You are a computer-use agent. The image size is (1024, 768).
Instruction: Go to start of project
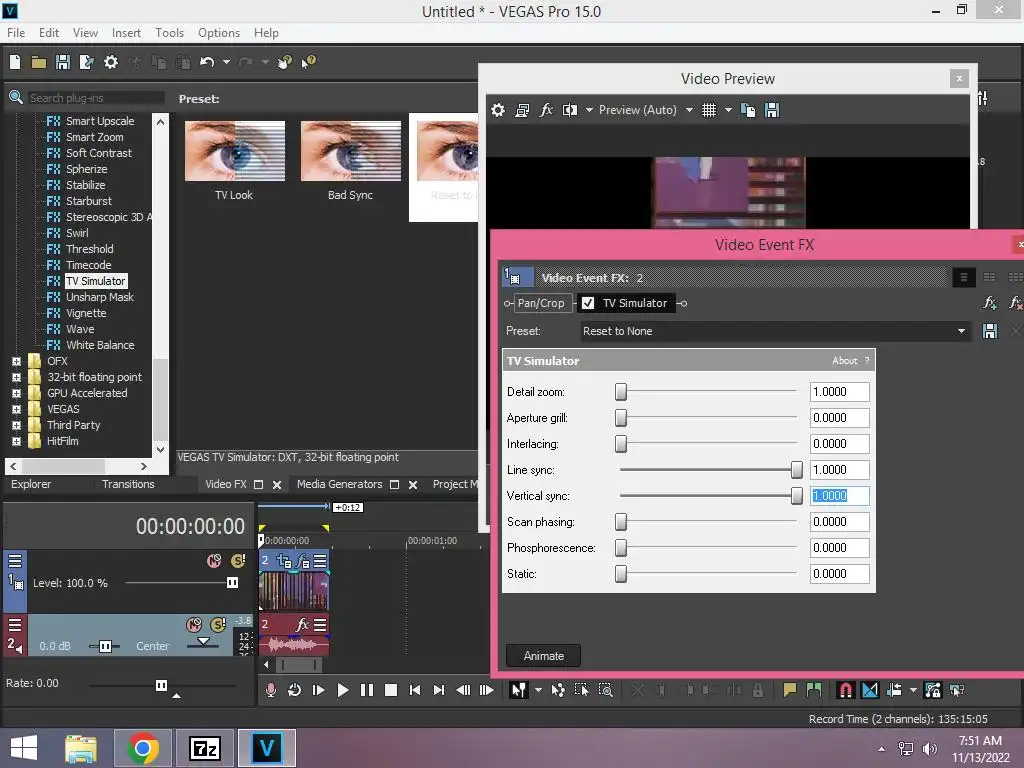click(x=415, y=690)
